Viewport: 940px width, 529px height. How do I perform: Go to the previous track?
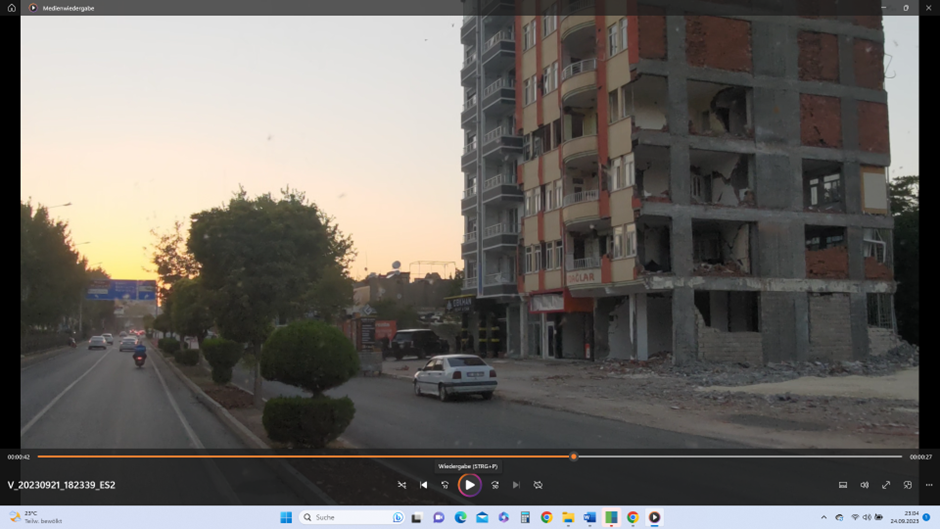(x=424, y=485)
